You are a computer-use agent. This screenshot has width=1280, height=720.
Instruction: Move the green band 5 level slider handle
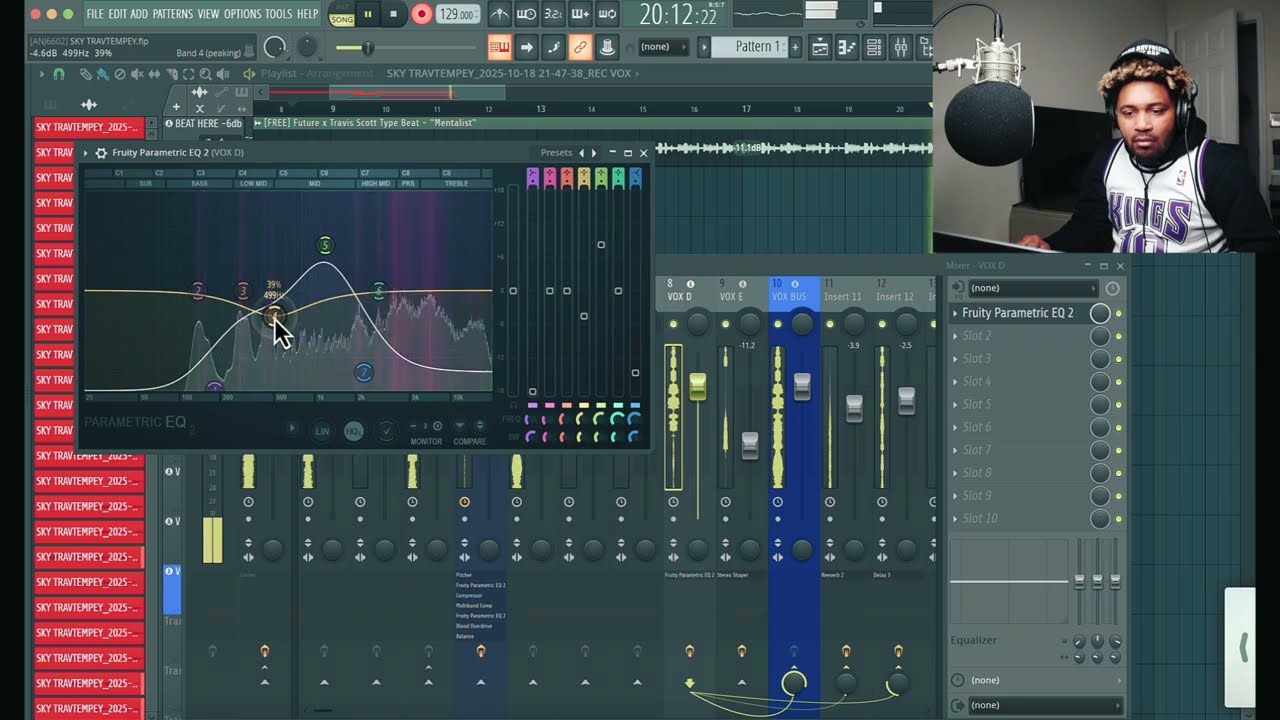(601, 245)
